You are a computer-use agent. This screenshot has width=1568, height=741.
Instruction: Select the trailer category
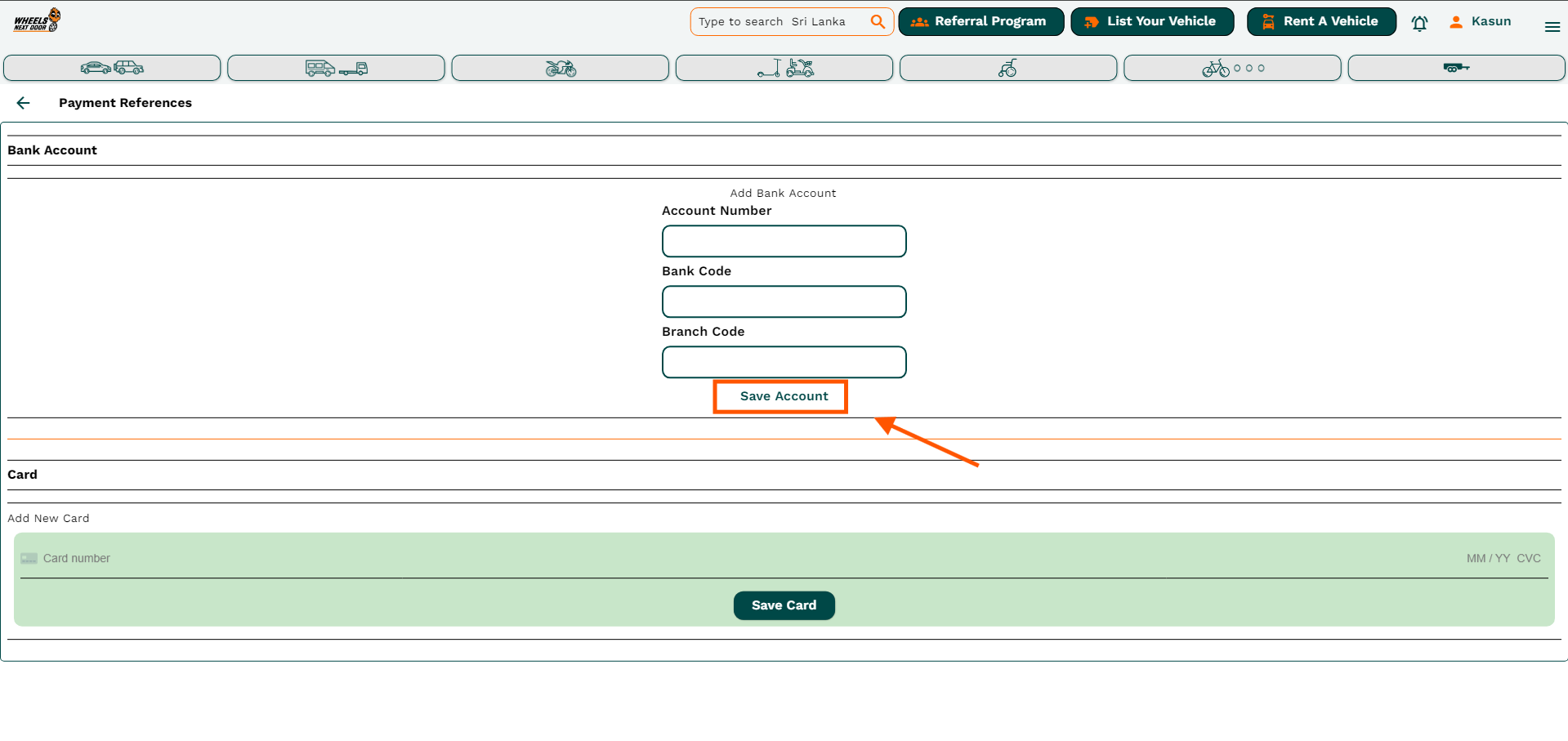click(x=1456, y=68)
